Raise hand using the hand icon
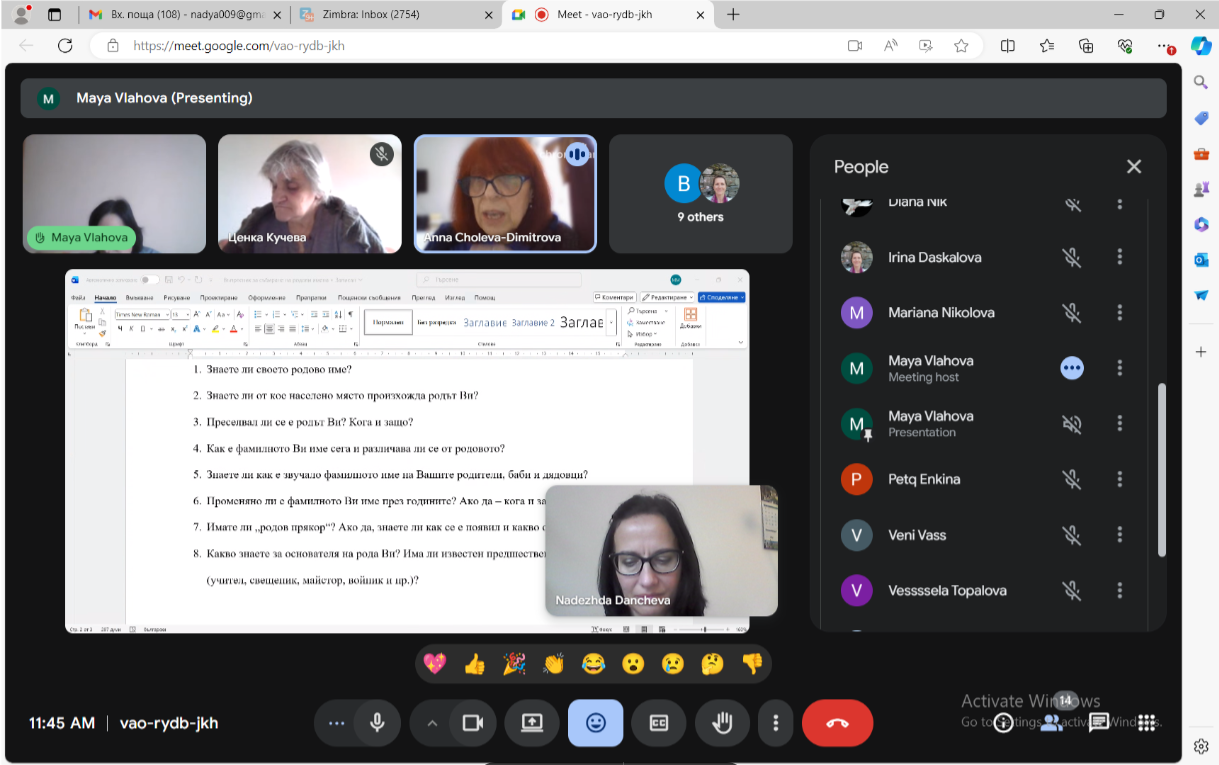The image size is (1219, 765). tap(722, 723)
